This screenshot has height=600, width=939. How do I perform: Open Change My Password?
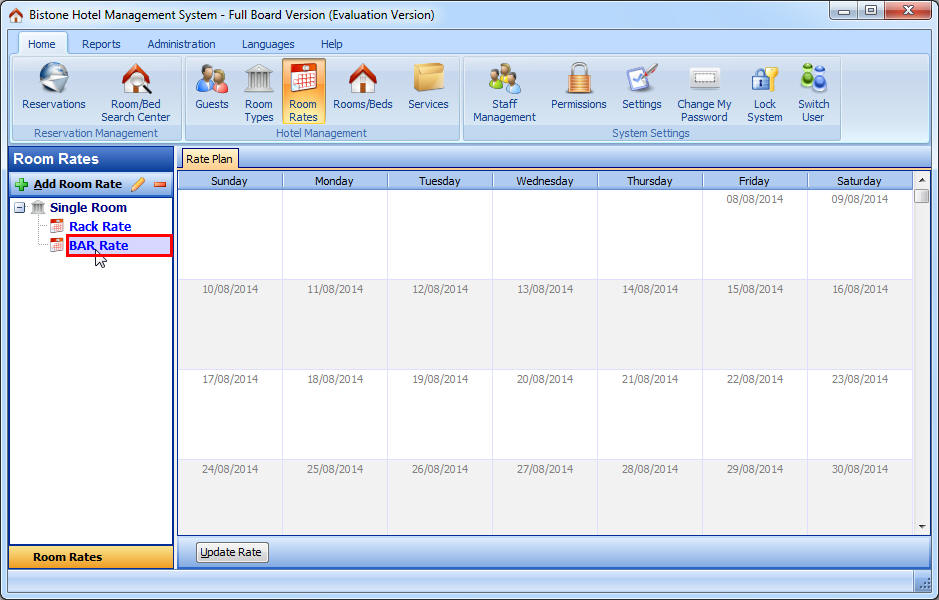[x=704, y=92]
